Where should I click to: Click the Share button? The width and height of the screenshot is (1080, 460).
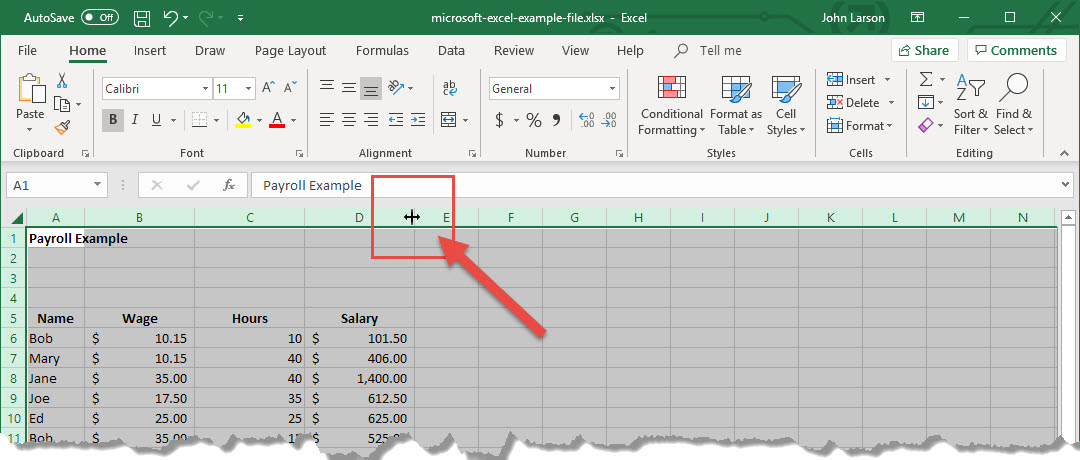[924, 50]
